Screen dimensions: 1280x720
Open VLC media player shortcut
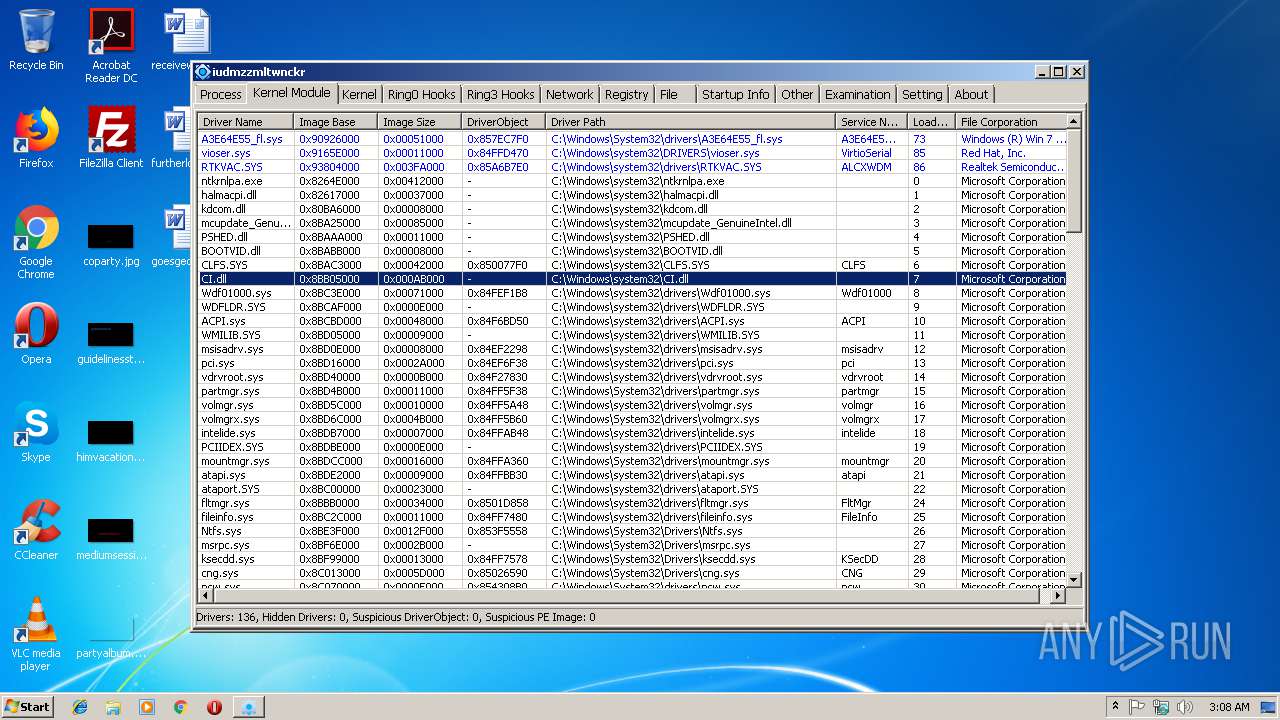36,634
